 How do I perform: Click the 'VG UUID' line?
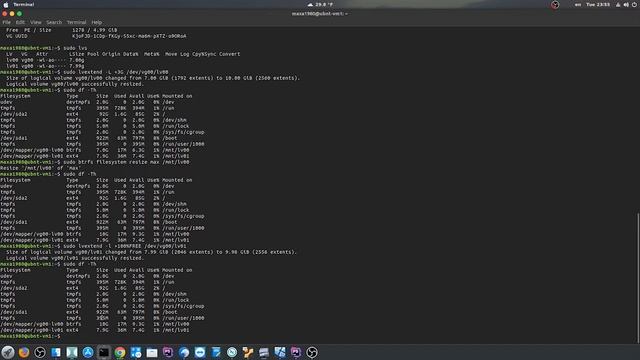click(96, 36)
